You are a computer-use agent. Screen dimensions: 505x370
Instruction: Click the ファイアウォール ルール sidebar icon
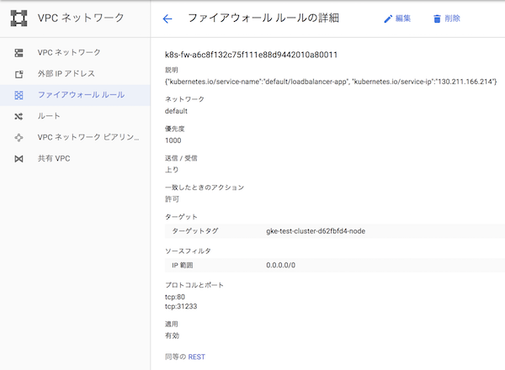(x=19, y=95)
